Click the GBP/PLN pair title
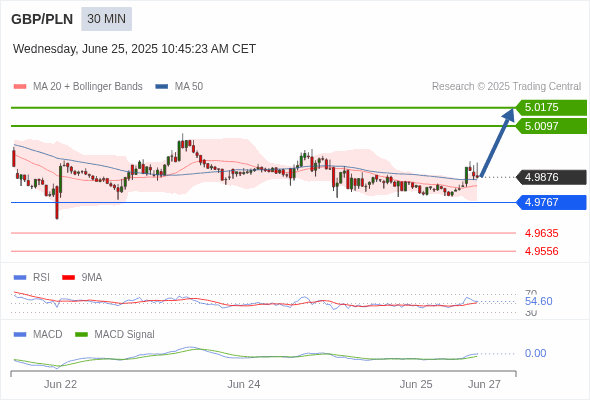590x400 pixels. [x=42, y=19]
